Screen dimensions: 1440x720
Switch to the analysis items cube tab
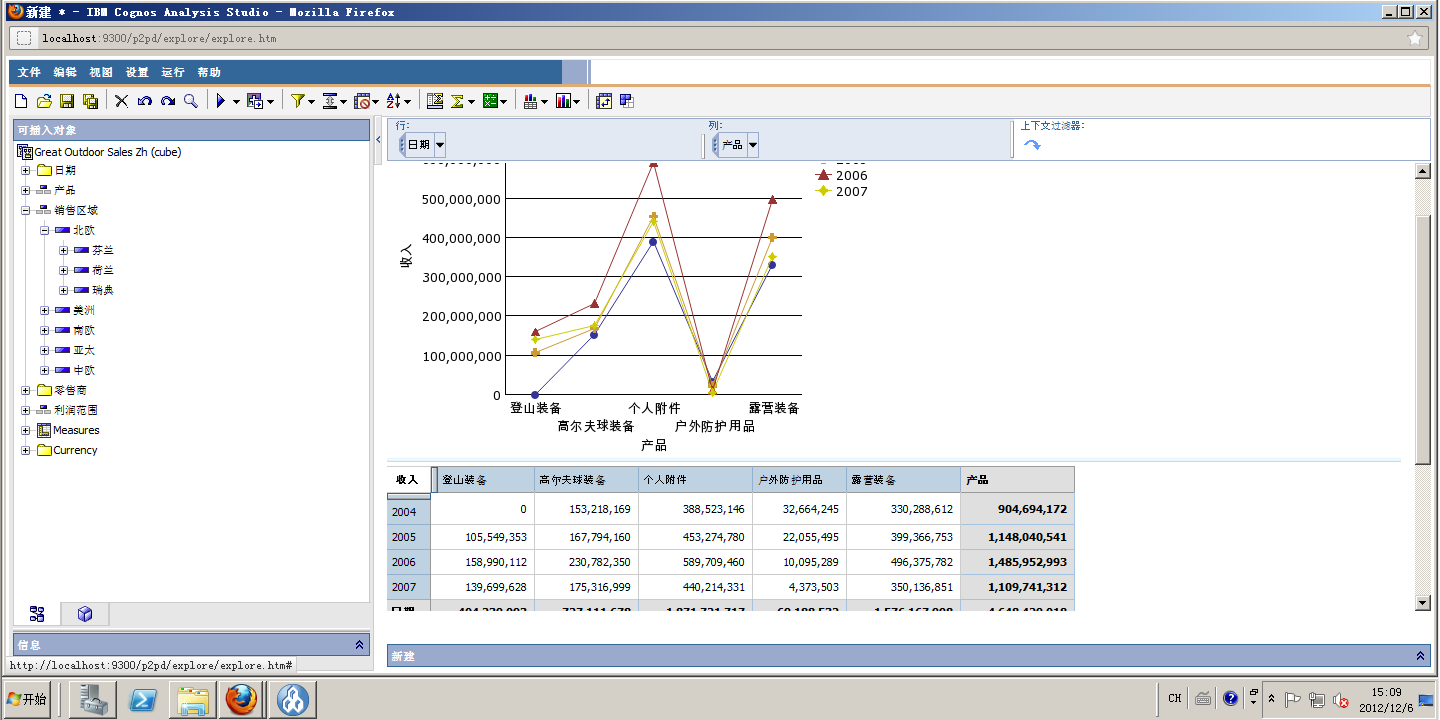(x=85, y=614)
